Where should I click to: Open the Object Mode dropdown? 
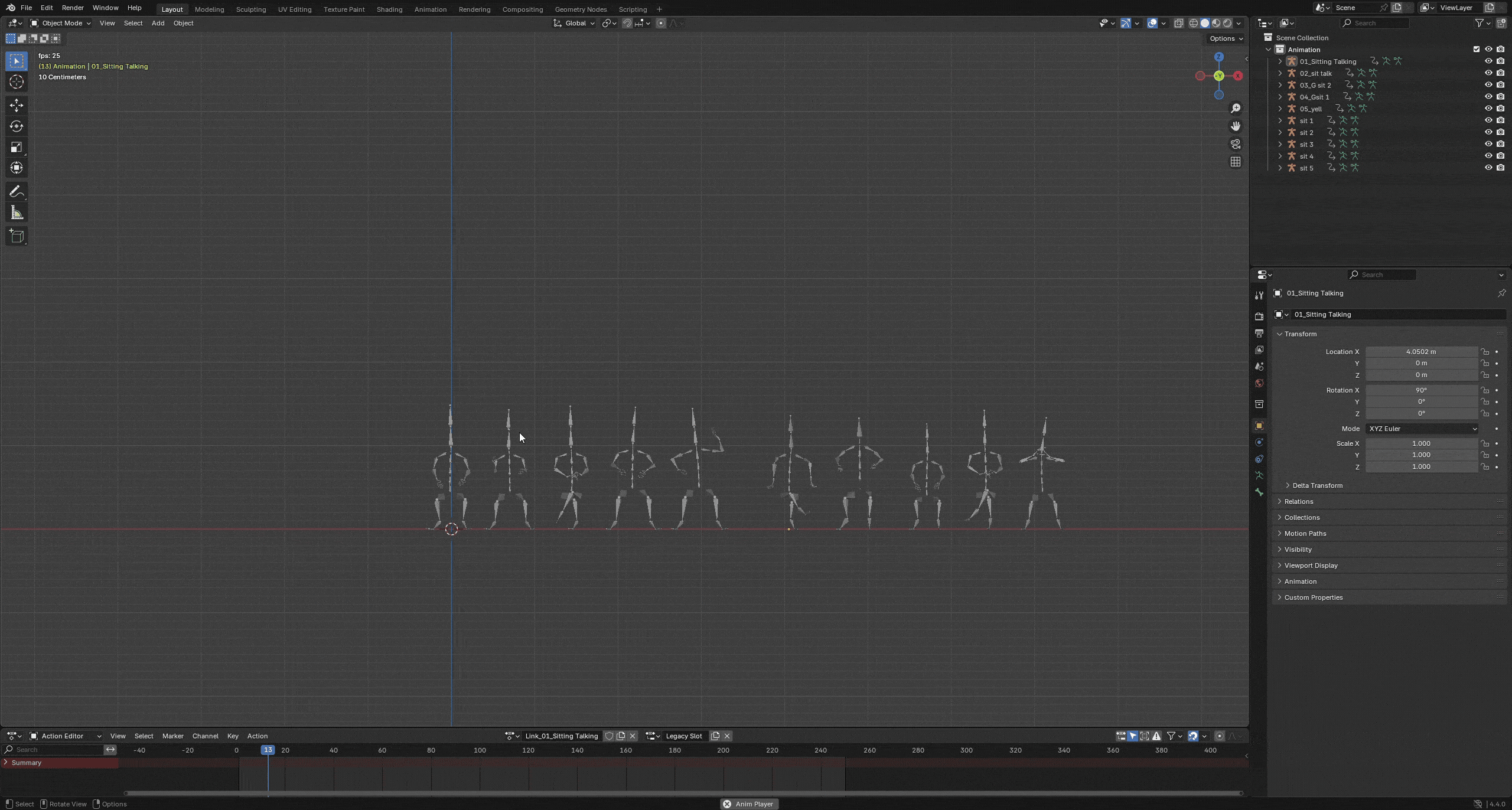point(61,23)
